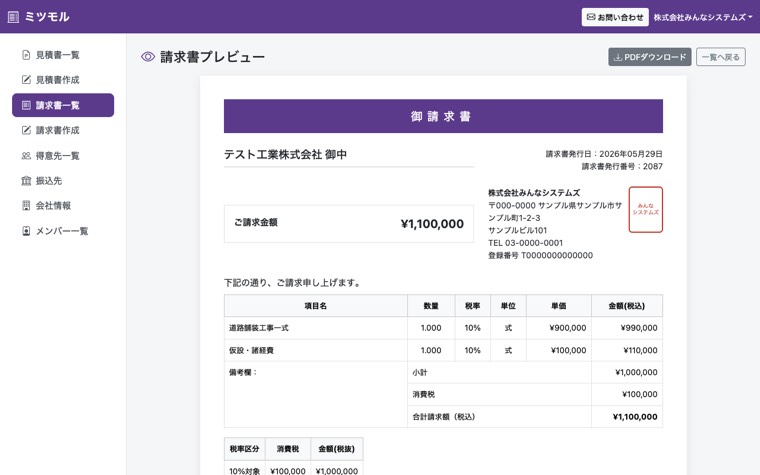The image size is (760, 475).
Task: Click the 金額(税抜) header cell
Action: point(336,449)
